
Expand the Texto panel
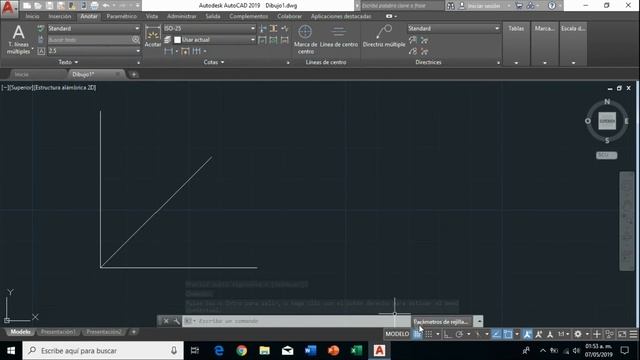tap(68, 62)
